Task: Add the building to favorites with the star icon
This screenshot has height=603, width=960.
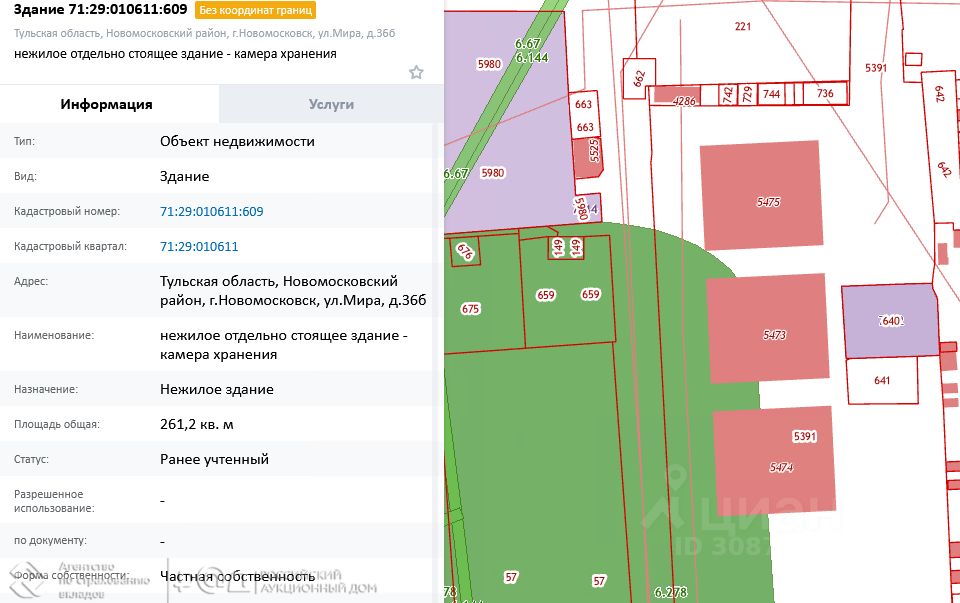Action: (x=416, y=72)
